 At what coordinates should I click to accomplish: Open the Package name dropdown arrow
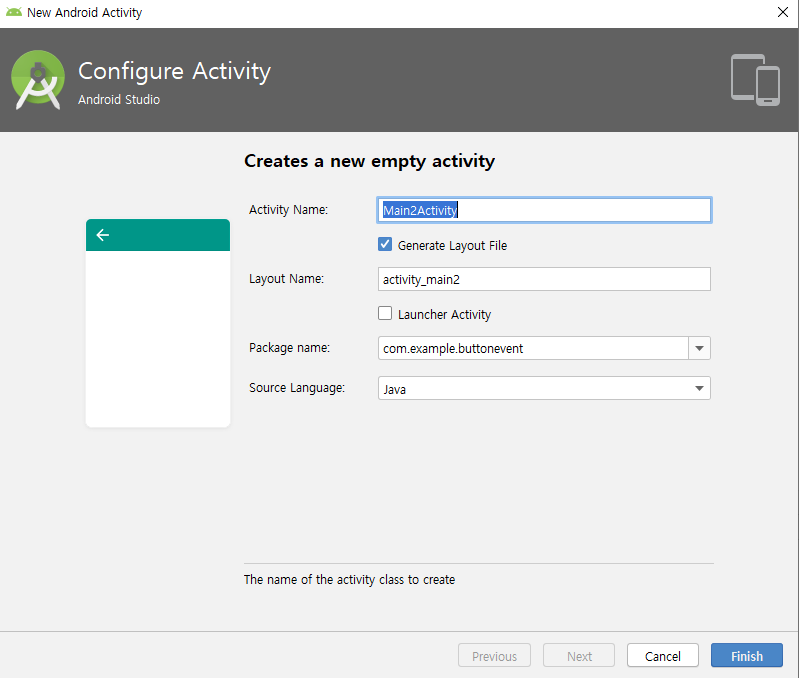[x=699, y=348]
